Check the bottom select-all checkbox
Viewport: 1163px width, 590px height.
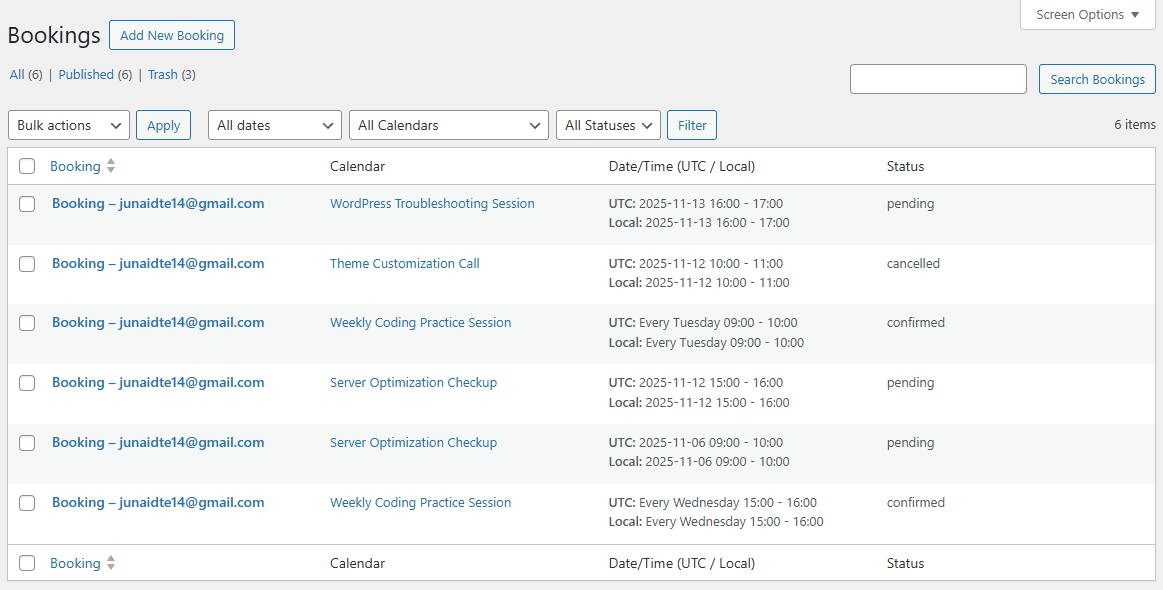[x=27, y=562]
